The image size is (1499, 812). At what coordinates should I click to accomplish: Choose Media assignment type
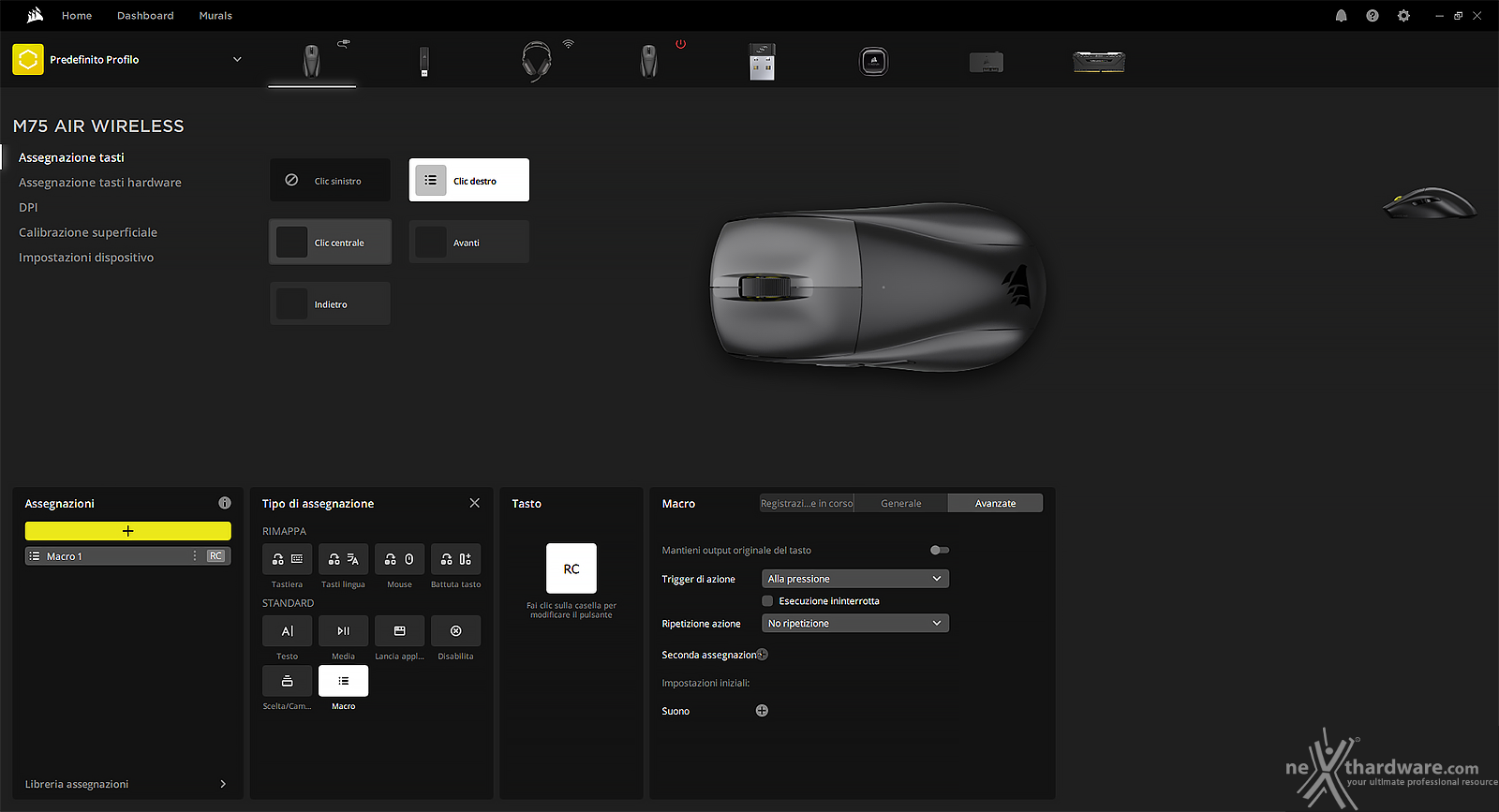tap(343, 631)
